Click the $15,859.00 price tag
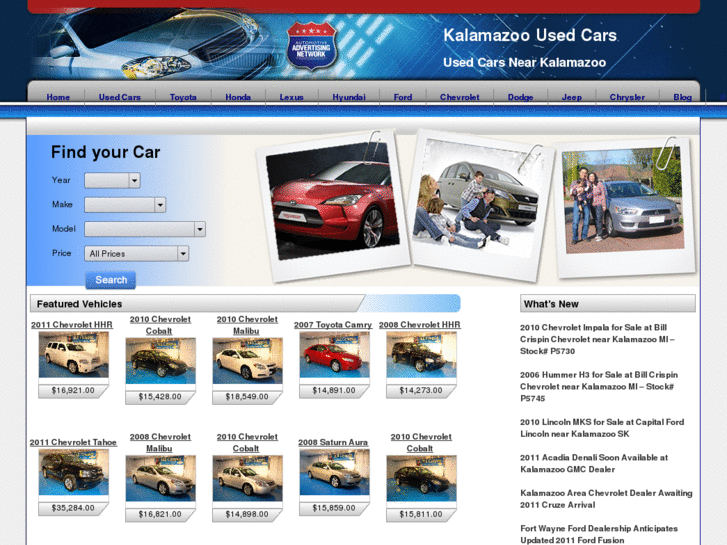The height and width of the screenshot is (545, 727). pos(334,508)
